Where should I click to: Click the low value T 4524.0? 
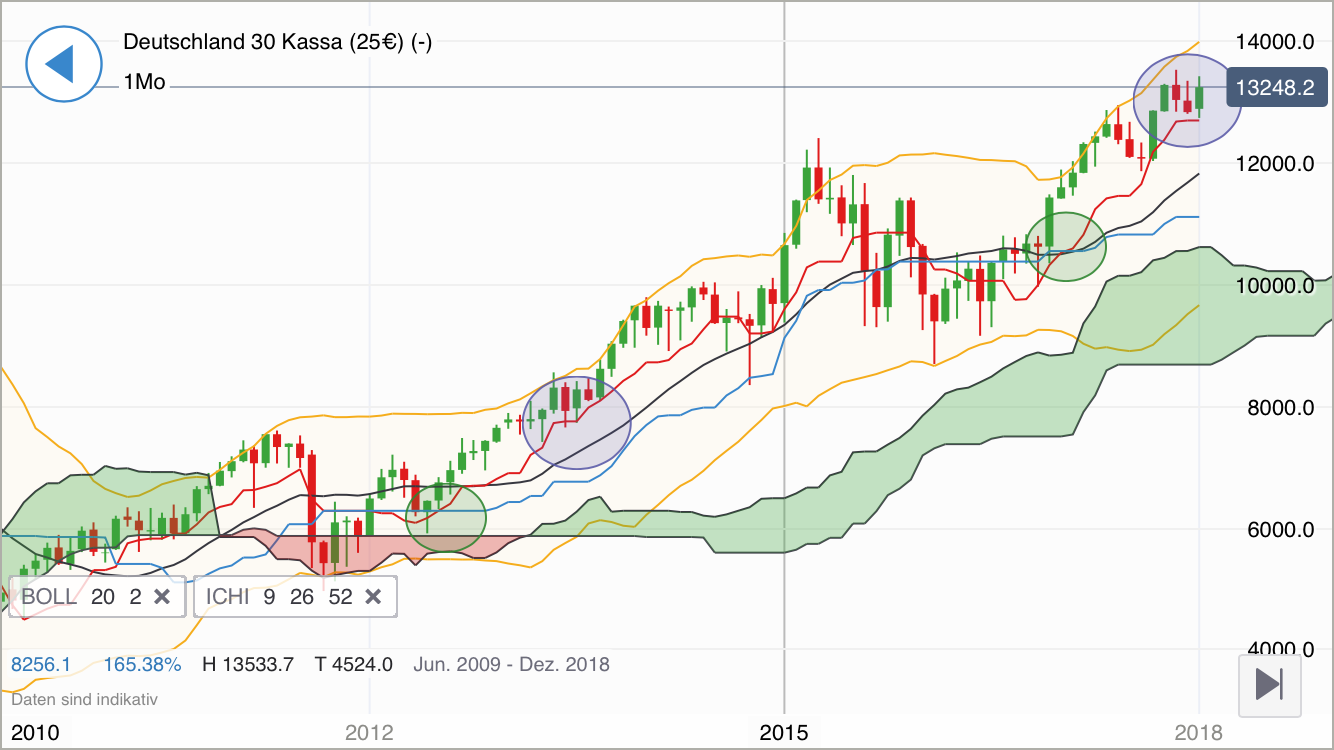pyautogui.click(x=352, y=663)
